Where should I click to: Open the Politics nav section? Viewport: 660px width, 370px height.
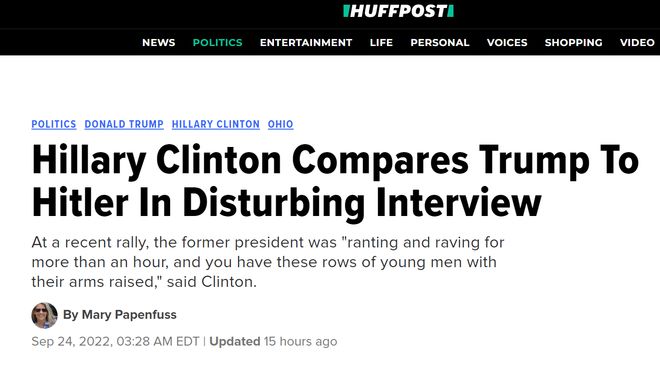(x=218, y=43)
